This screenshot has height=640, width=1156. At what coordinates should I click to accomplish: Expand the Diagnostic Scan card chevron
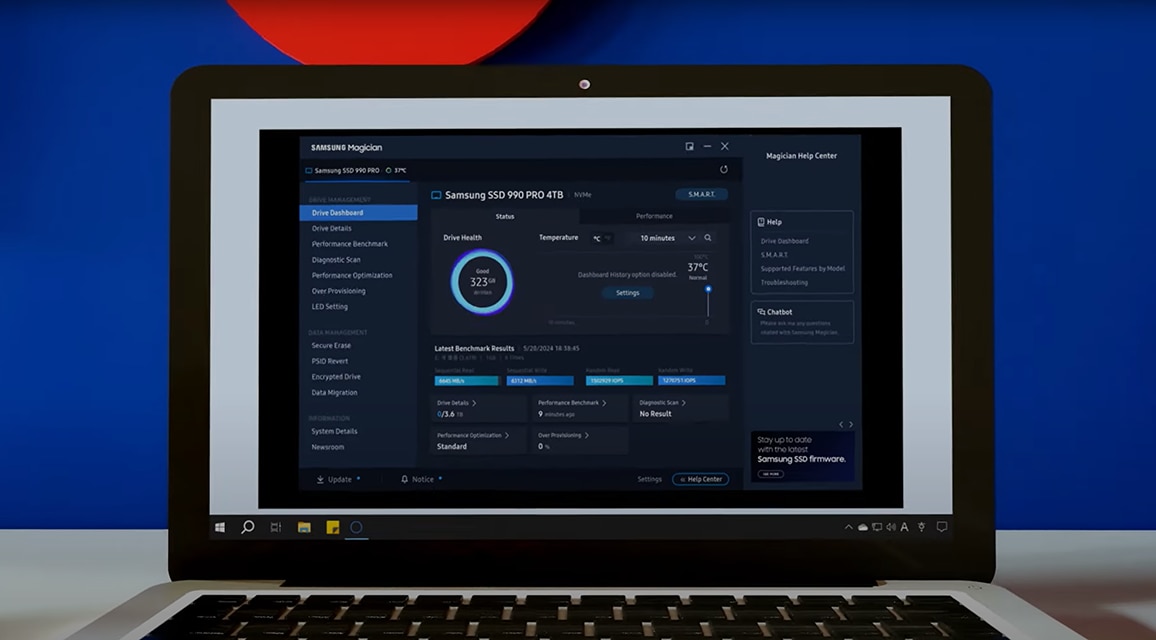(683, 403)
